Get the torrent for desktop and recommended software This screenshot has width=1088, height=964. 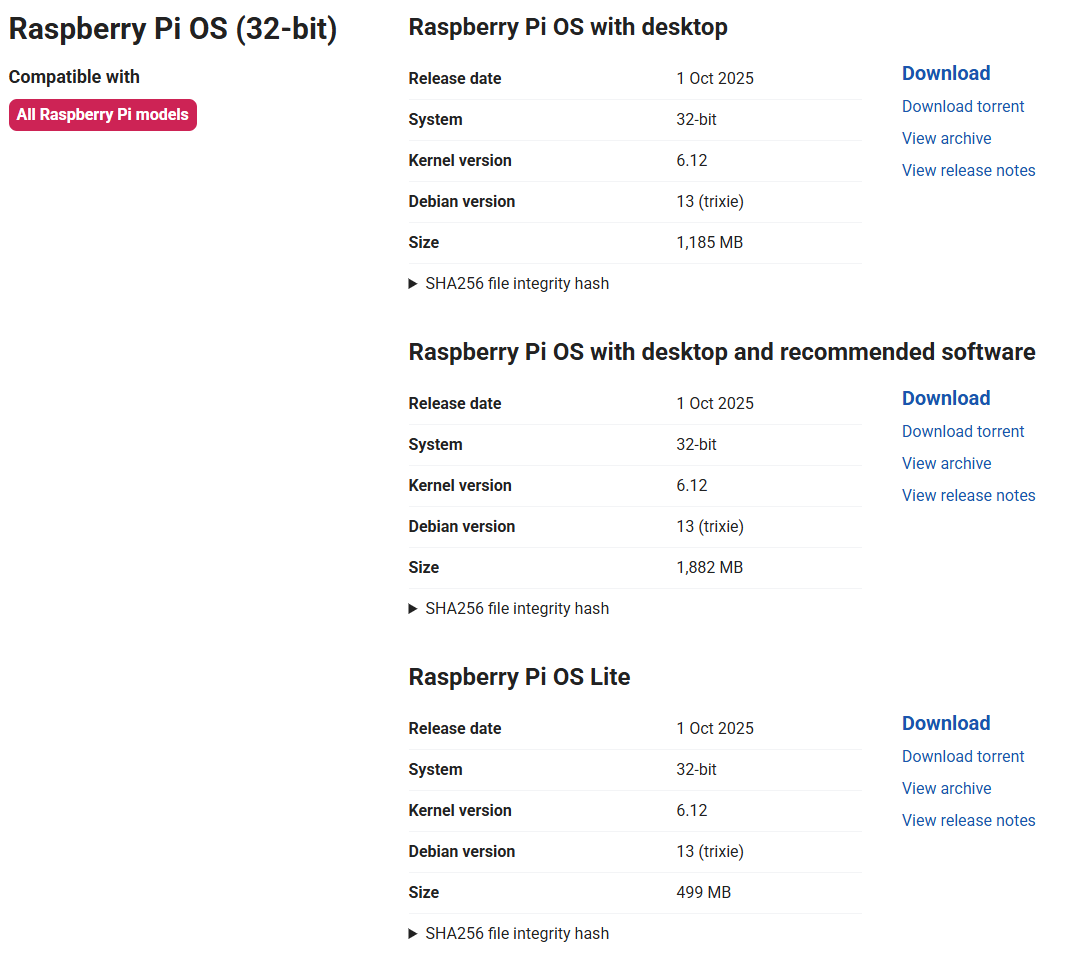tap(963, 432)
